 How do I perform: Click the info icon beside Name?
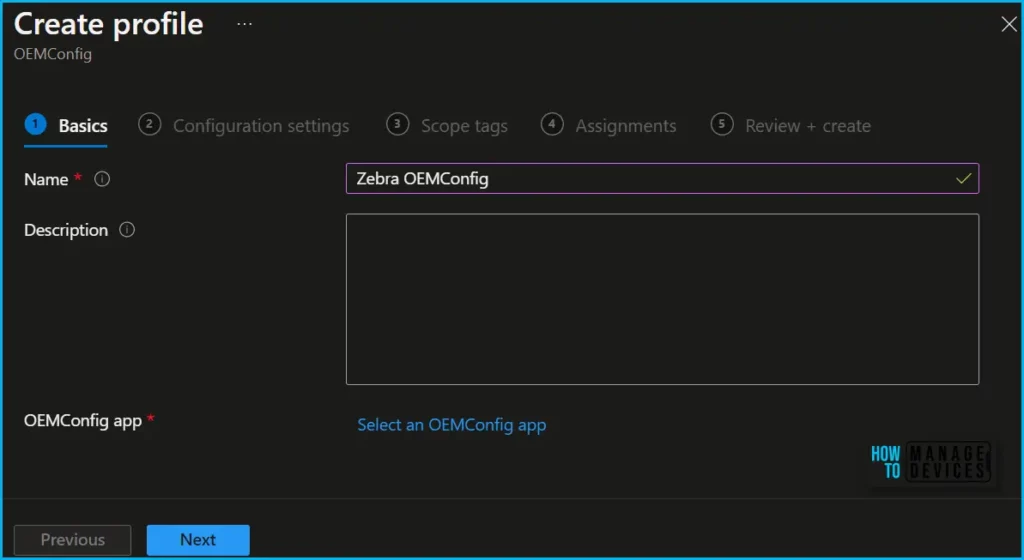[102, 178]
